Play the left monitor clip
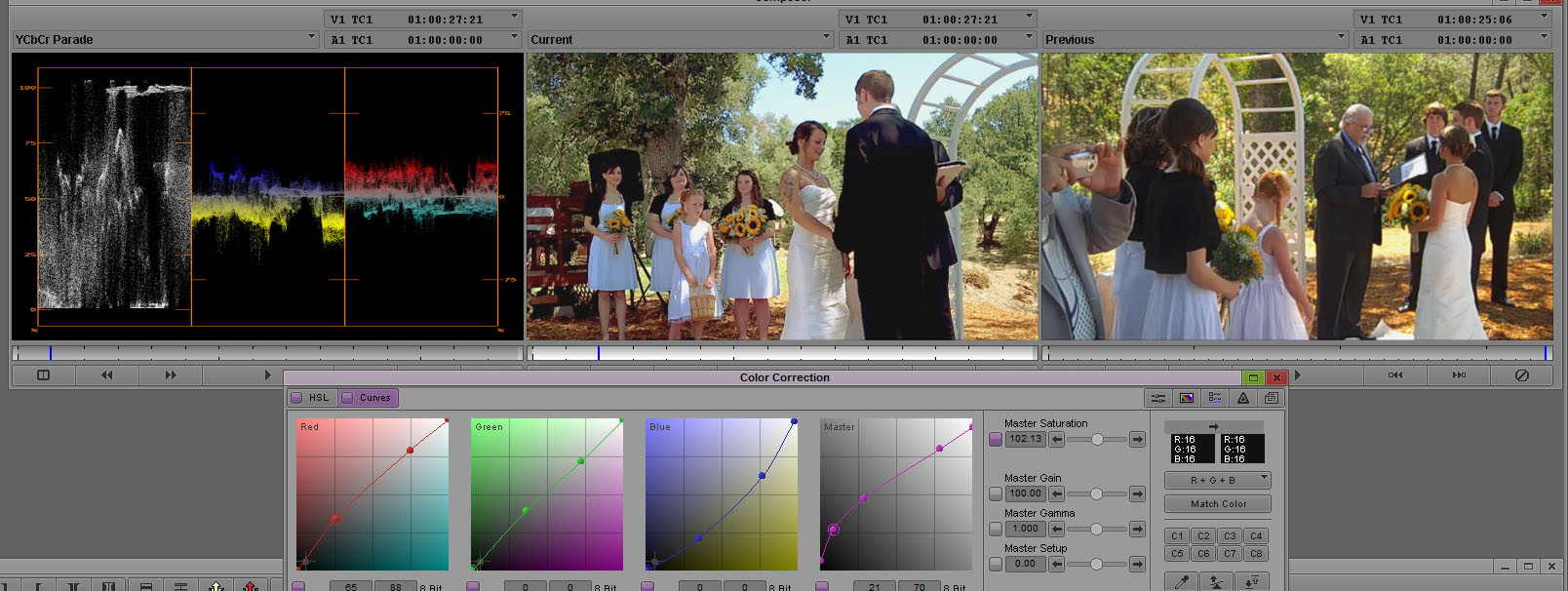 [267, 374]
